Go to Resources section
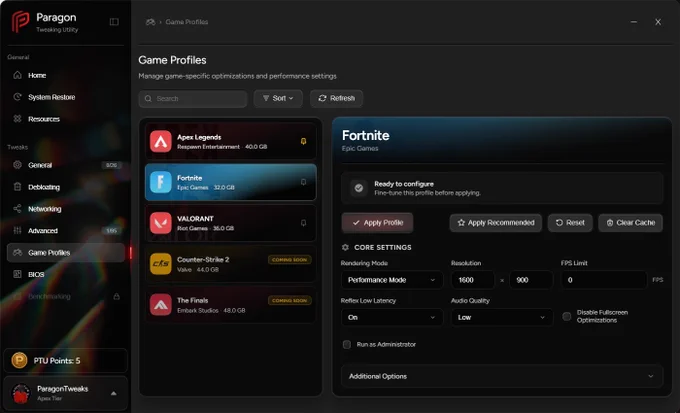680x413 pixels. [66, 119]
